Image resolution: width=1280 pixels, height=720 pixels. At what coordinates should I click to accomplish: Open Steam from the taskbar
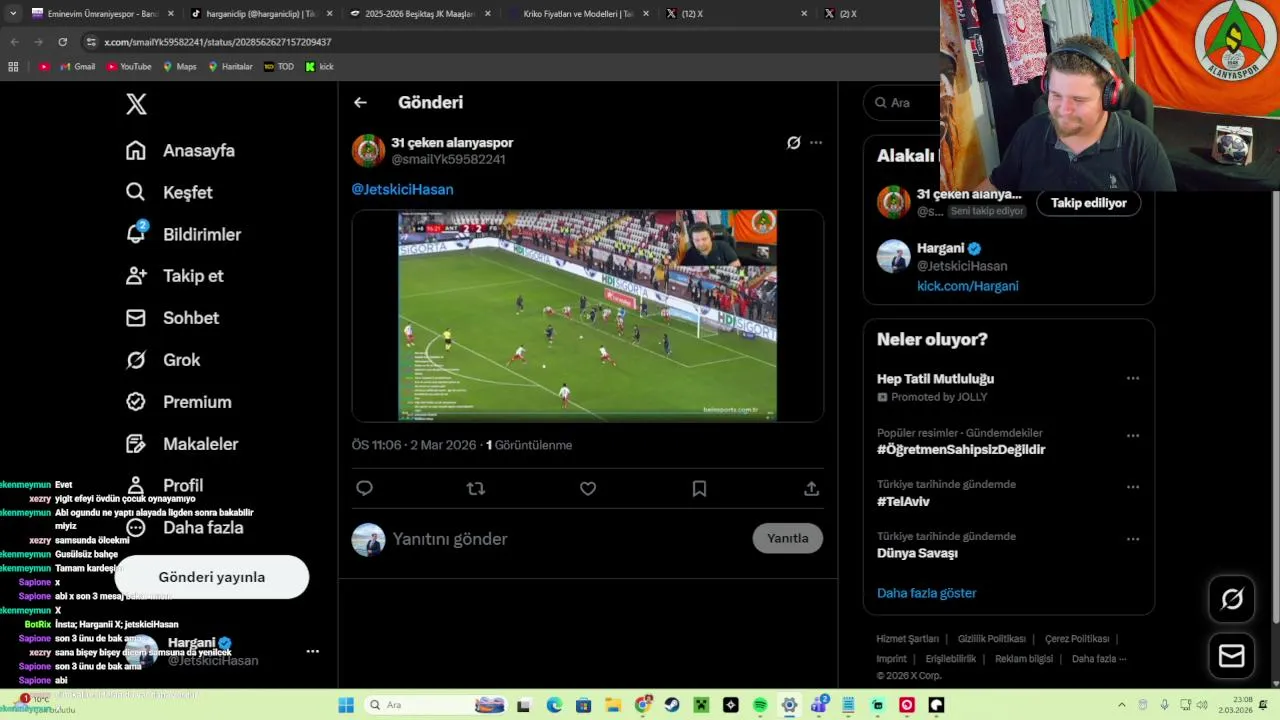click(x=672, y=705)
